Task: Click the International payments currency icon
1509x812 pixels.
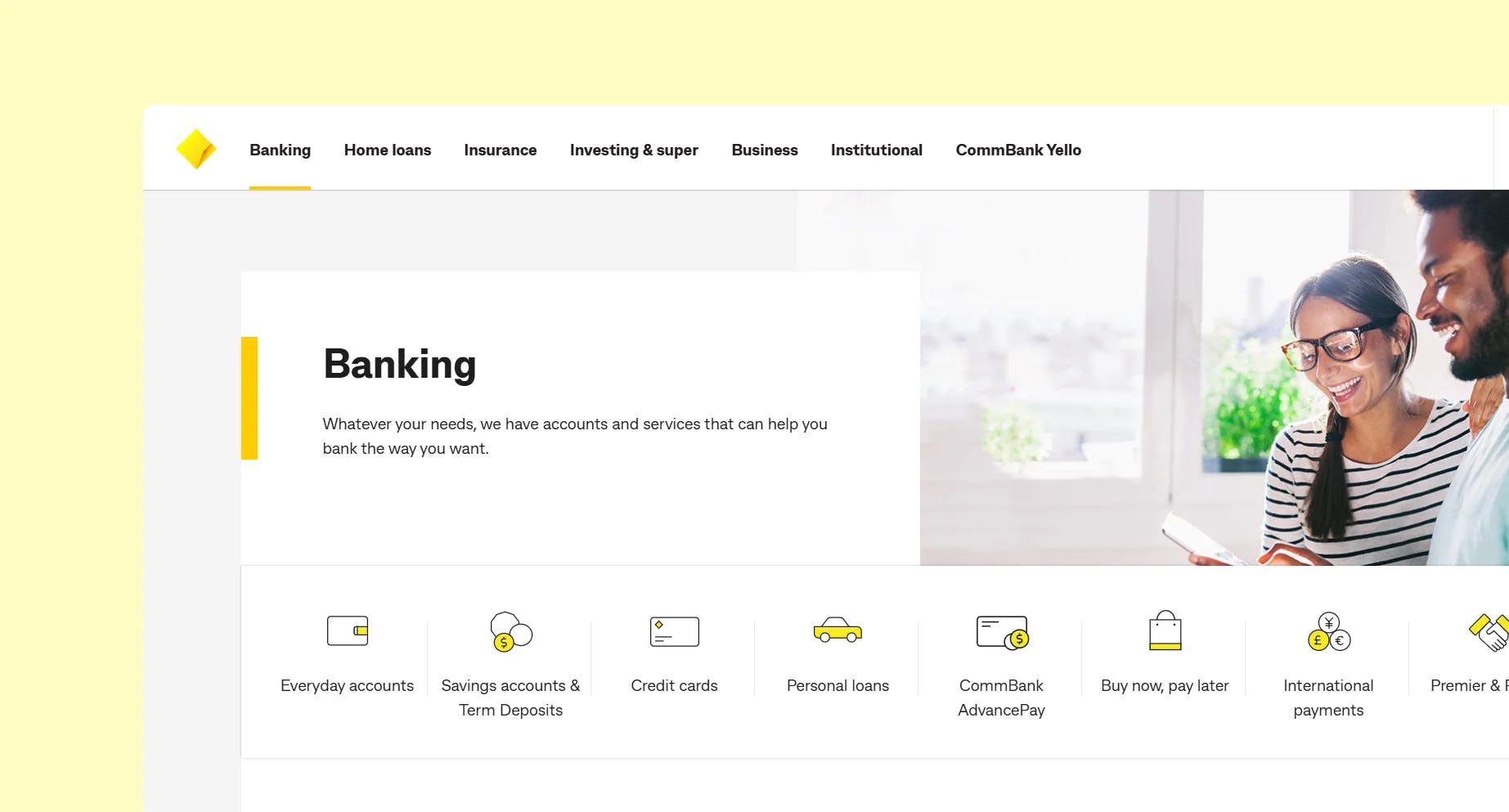Action: [1329, 631]
